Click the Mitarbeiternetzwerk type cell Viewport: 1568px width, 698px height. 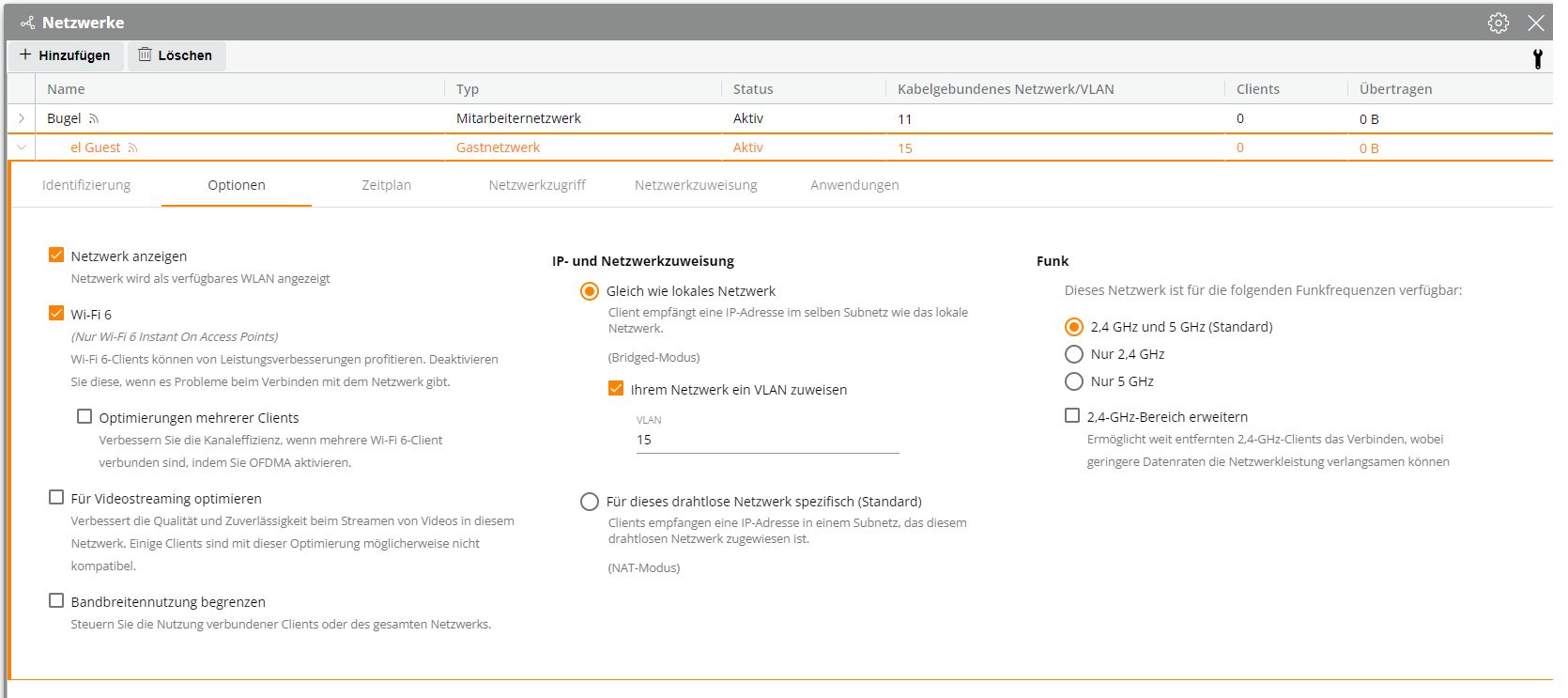pos(518,118)
